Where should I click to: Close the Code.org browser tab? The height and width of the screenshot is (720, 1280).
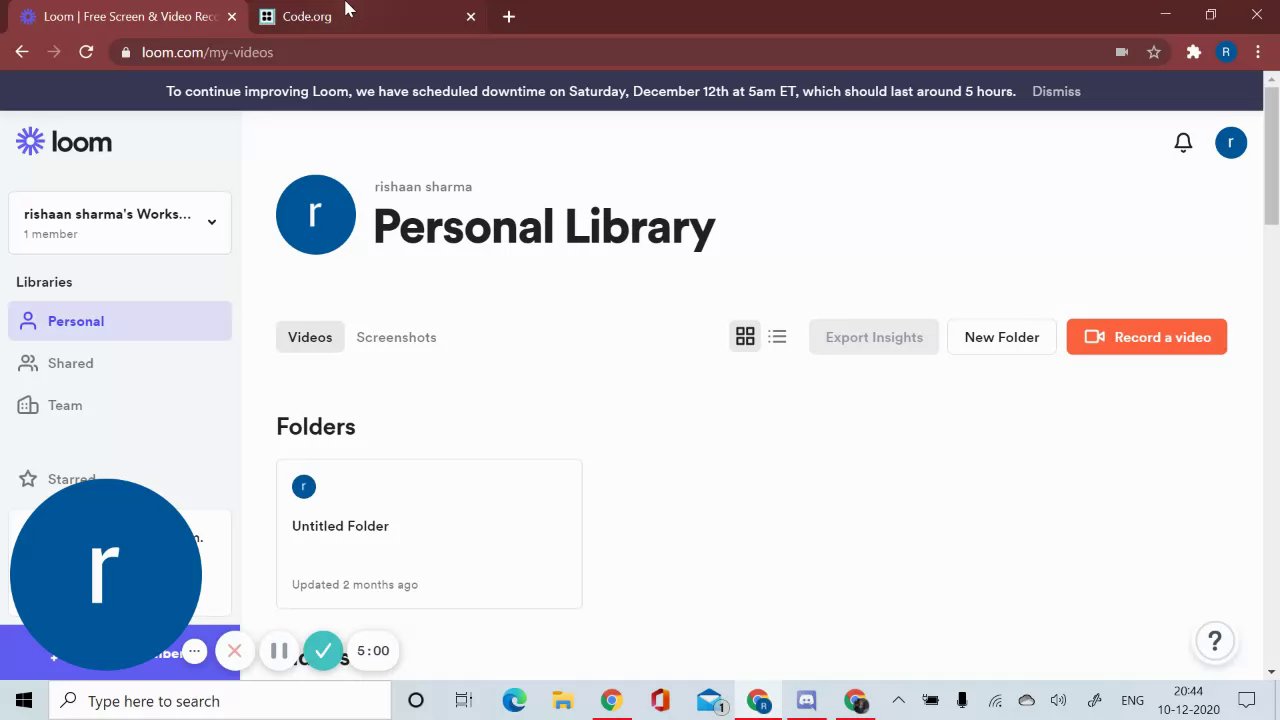tap(471, 17)
